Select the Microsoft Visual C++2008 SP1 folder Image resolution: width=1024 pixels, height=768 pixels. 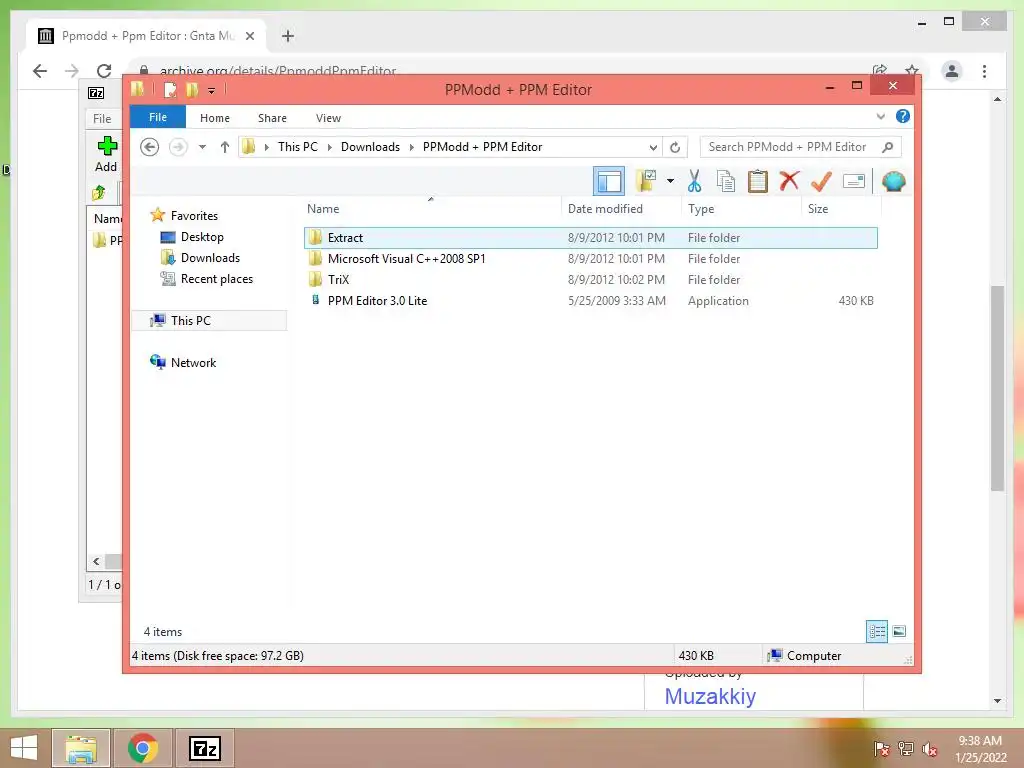click(590, 259)
